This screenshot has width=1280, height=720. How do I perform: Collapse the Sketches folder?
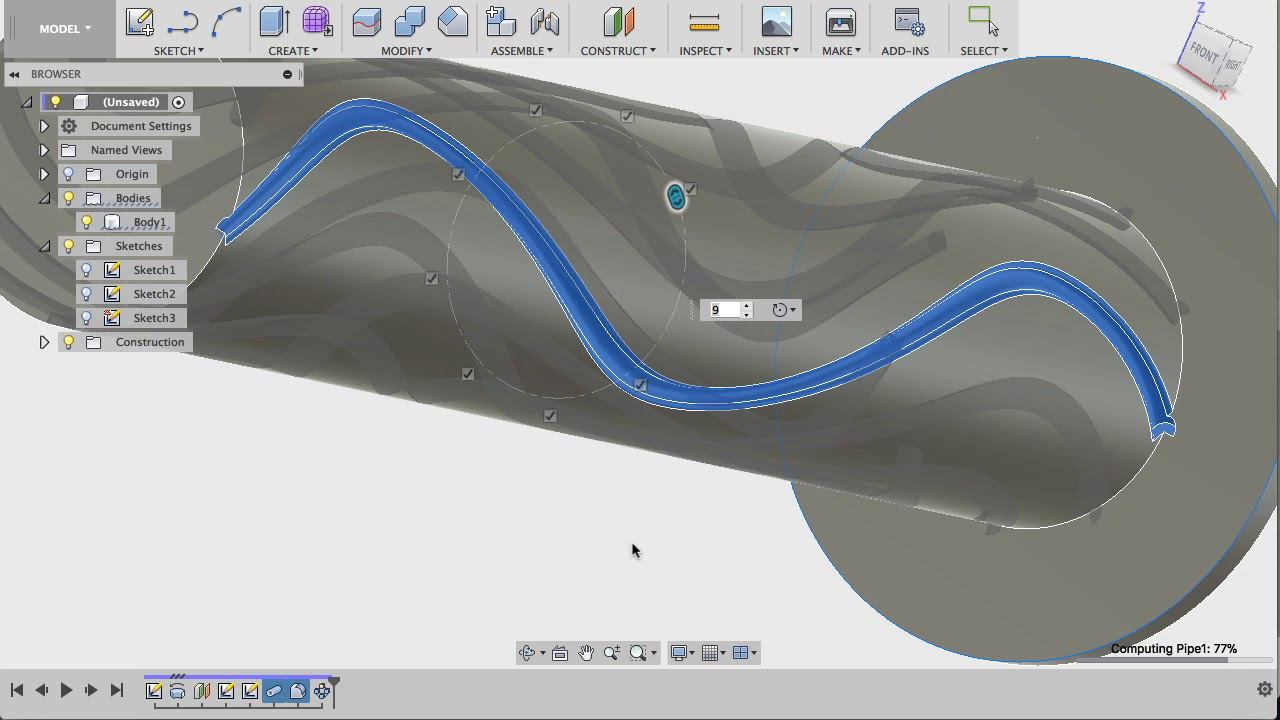click(44, 246)
